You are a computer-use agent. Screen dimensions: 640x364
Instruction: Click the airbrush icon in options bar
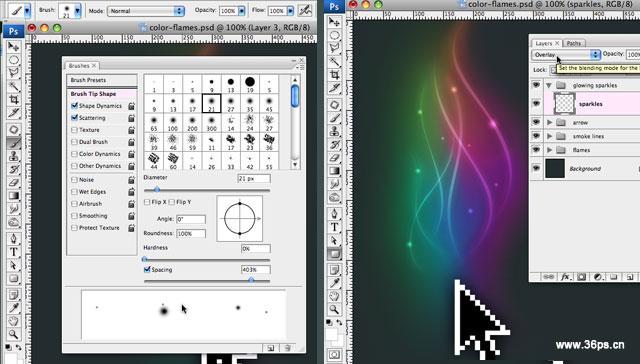305,10
